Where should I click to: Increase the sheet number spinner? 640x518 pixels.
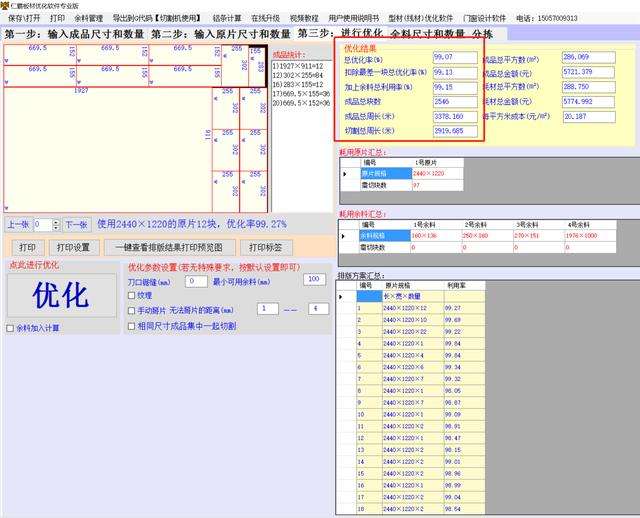point(56,222)
